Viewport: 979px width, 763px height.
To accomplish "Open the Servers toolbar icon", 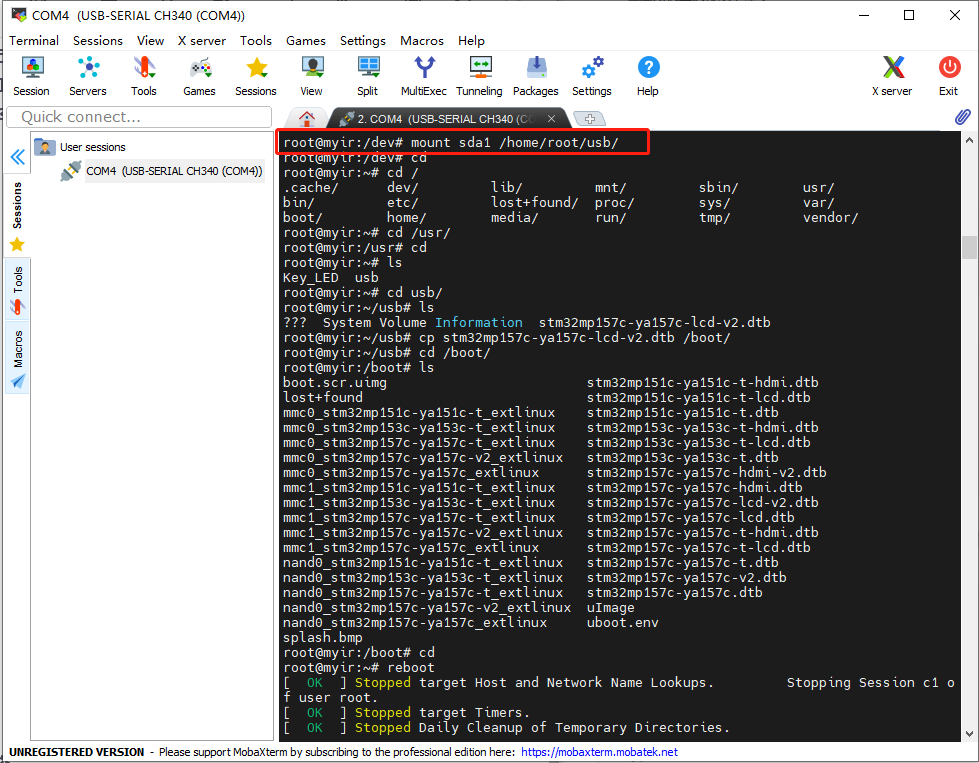I will point(87,76).
